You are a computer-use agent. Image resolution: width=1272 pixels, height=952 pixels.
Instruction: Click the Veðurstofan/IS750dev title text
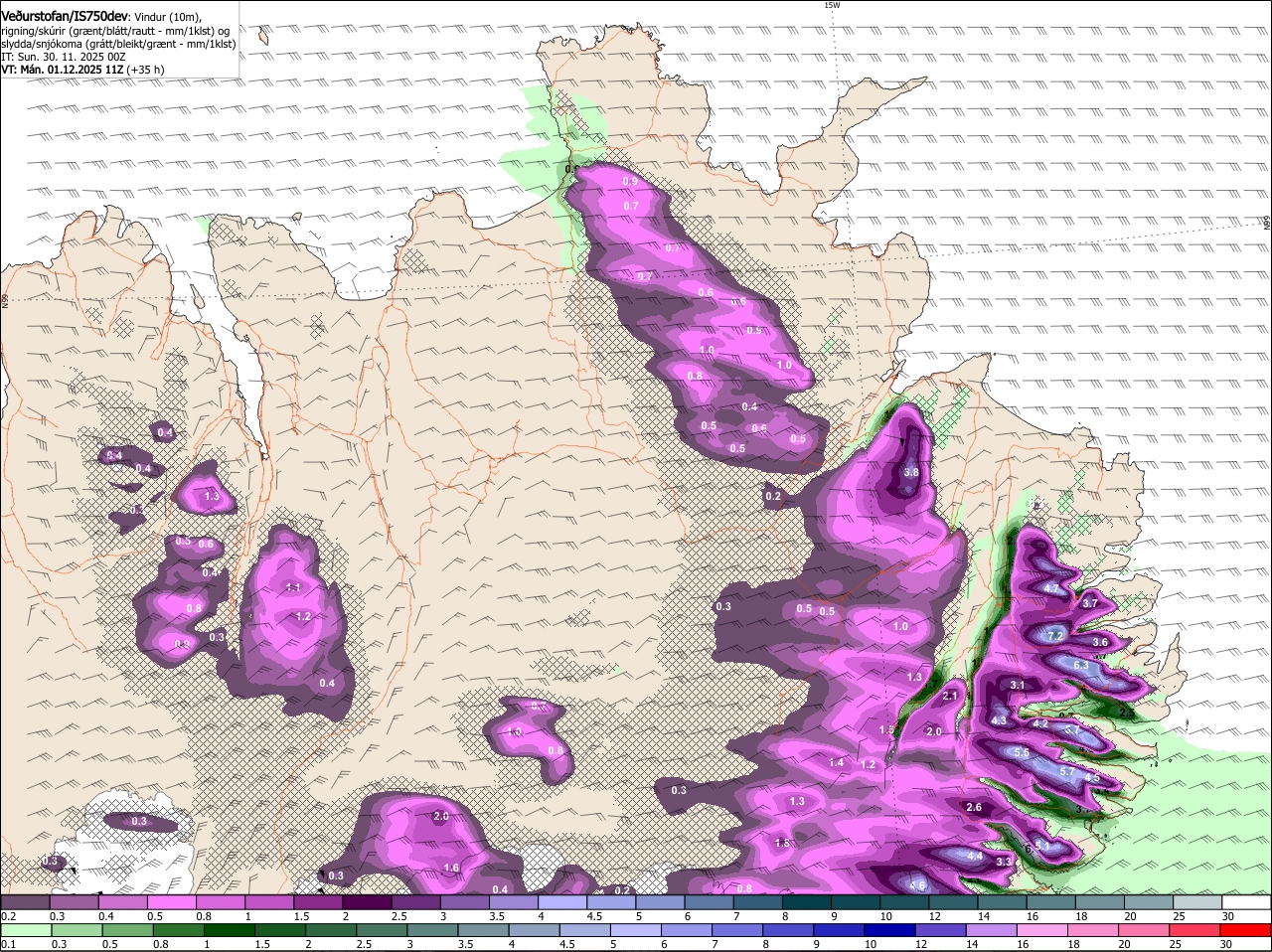[x=64, y=16]
